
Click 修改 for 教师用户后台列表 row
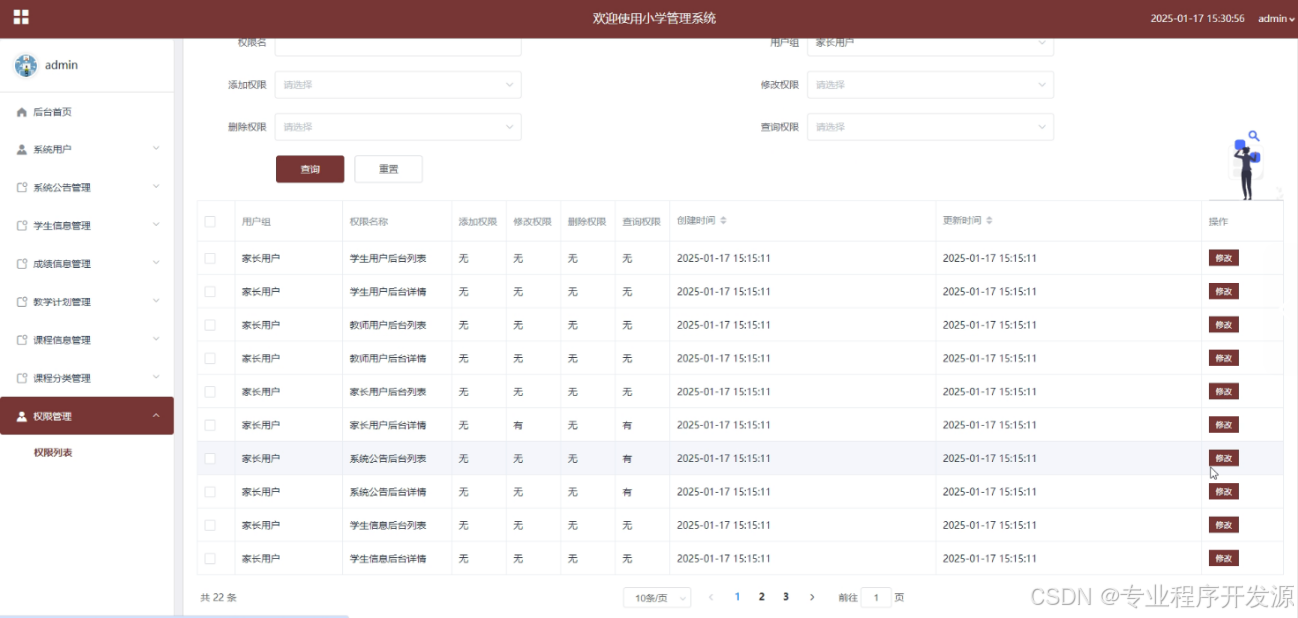coord(1224,325)
